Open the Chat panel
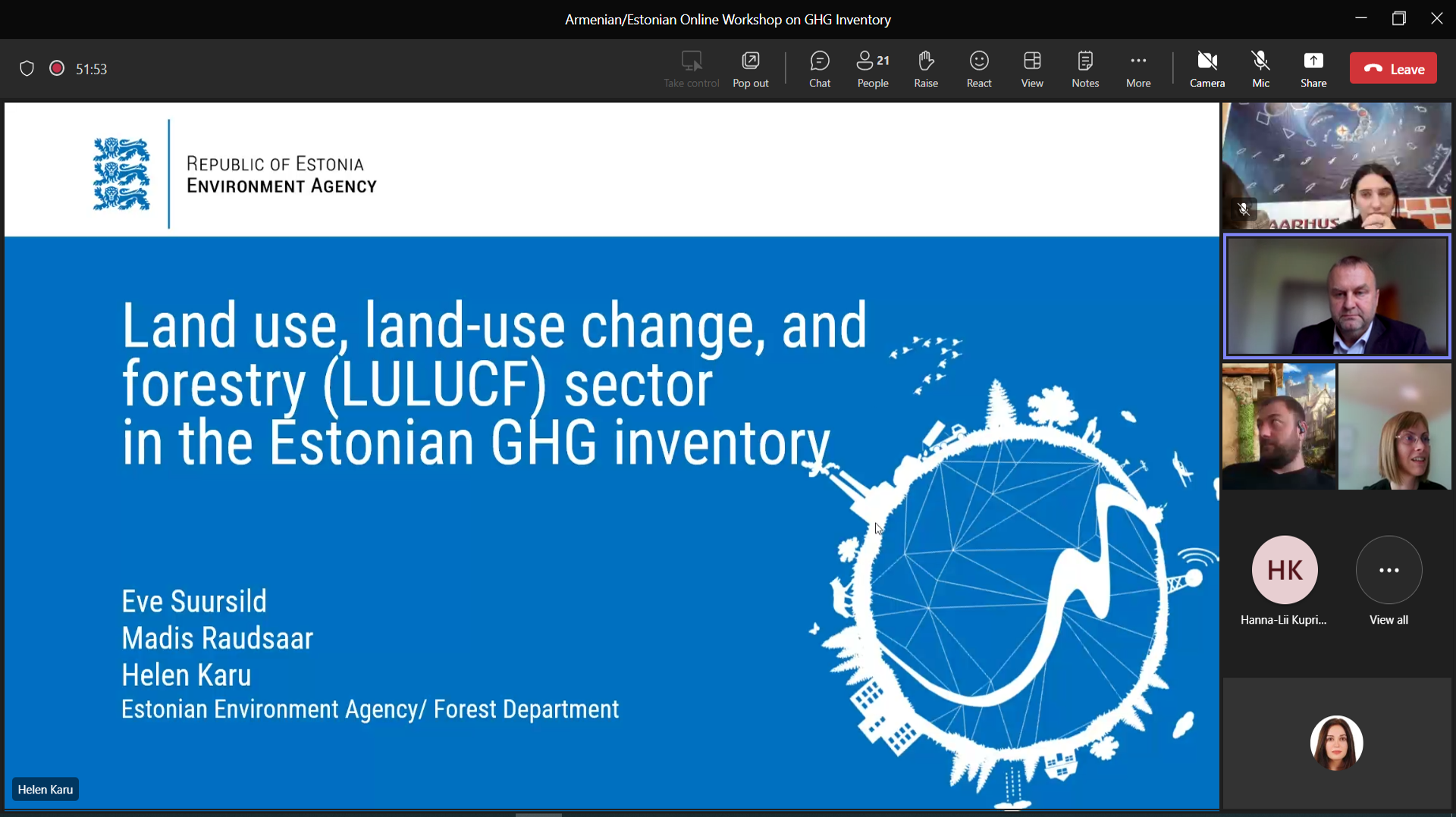1456x817 pixels. (x=819, y=69)
